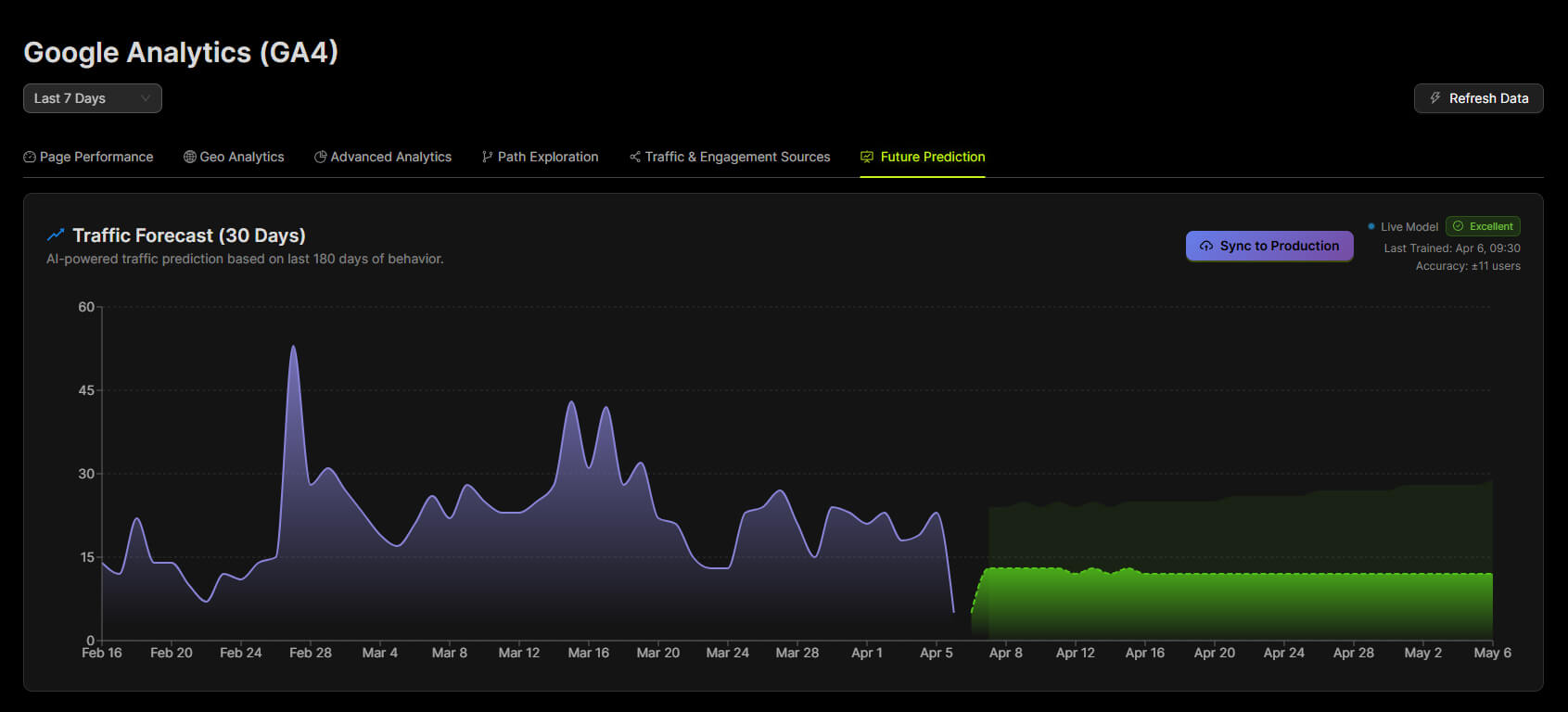Click the Apr 5 x-axis label
Viewport: 1568px width, 712px height.
coord(937,653)
